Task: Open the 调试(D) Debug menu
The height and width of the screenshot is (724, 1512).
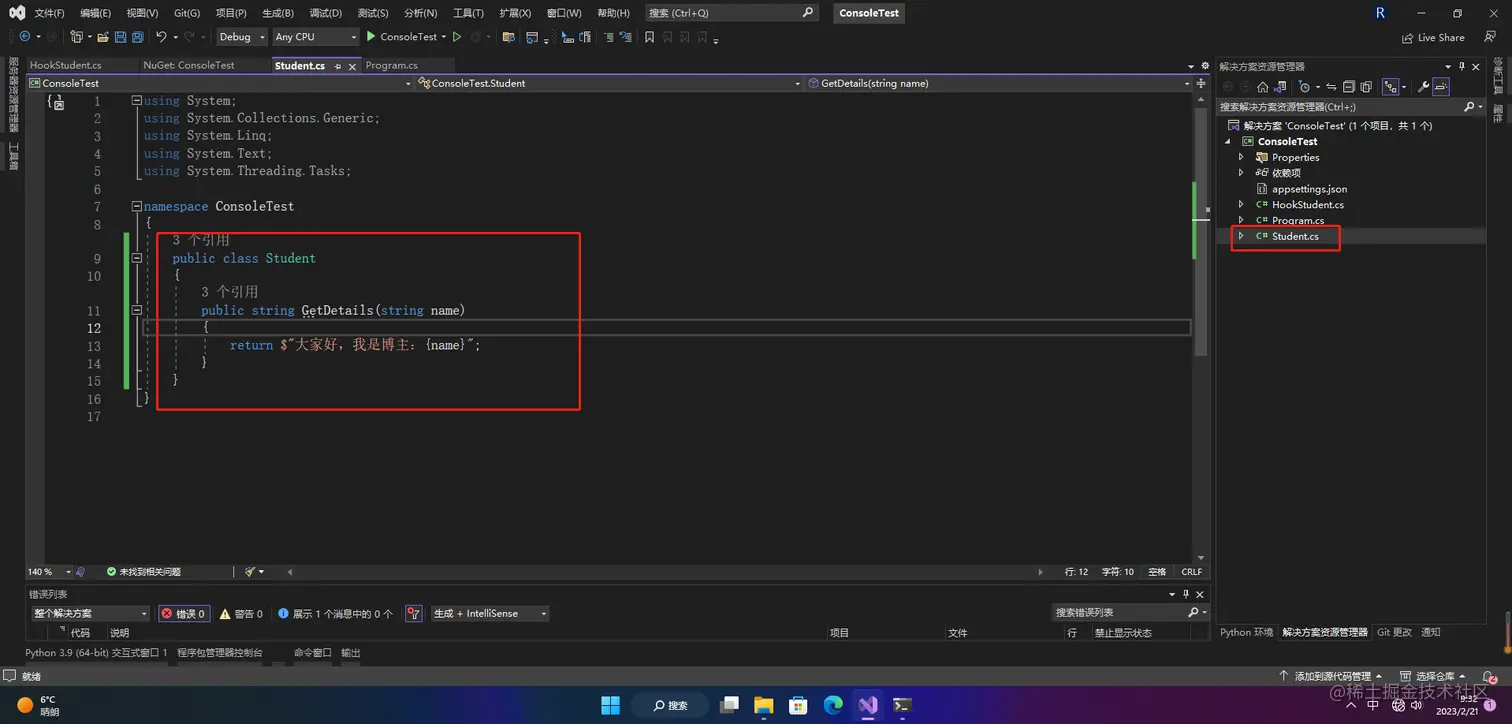Action: click(325, 13)
